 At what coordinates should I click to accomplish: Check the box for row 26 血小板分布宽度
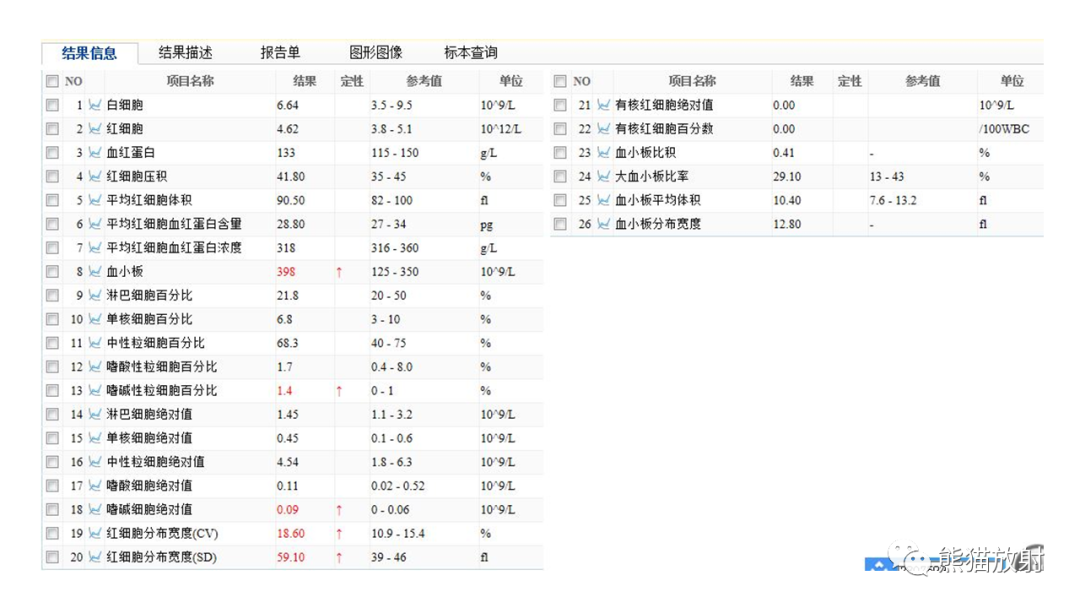[x=560, y=224]
